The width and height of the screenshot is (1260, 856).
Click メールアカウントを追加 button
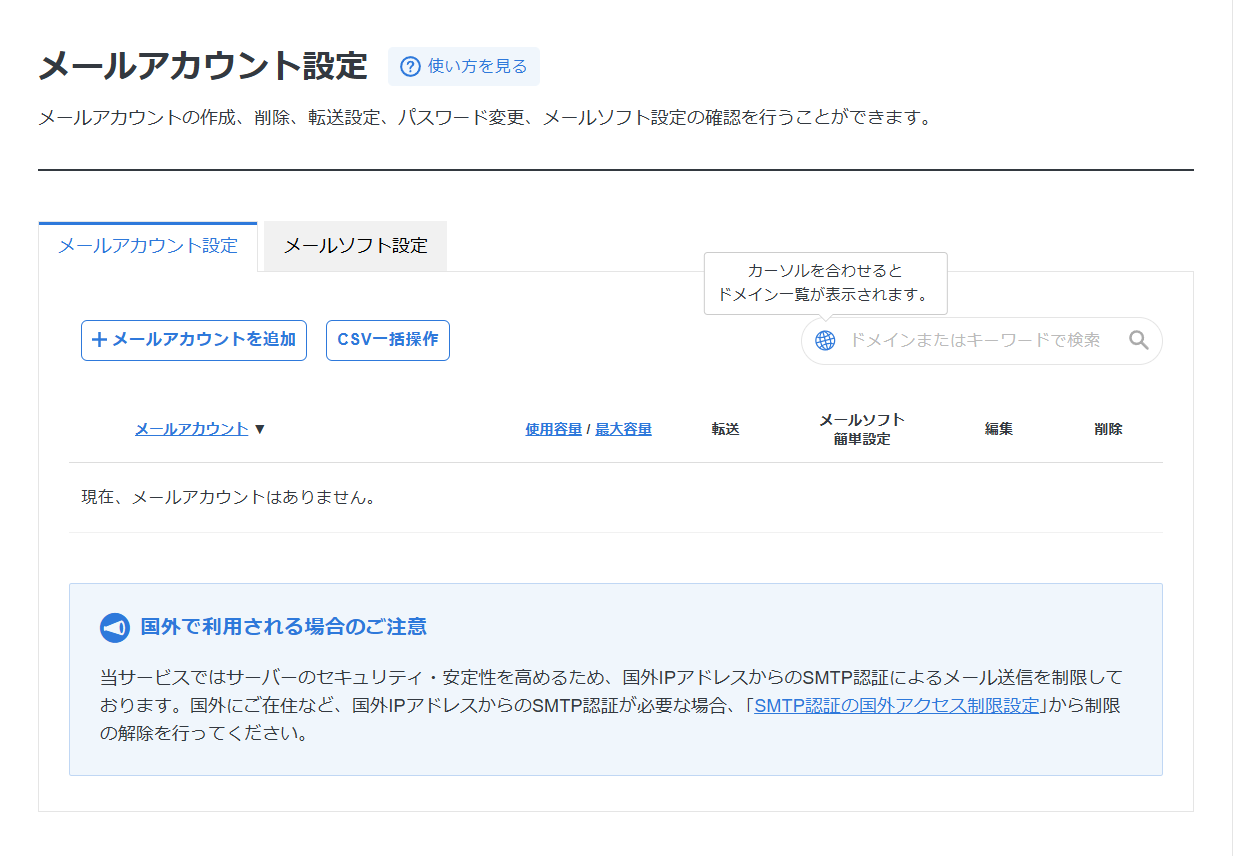[x=194, y=340]
